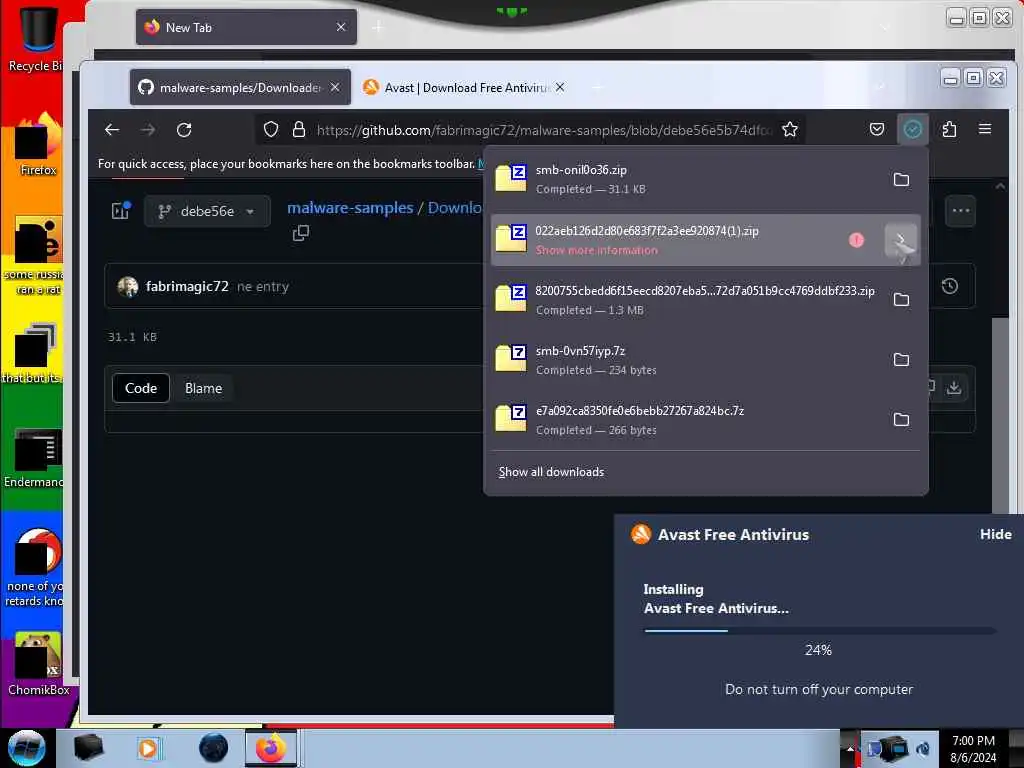The height and width of the screenshot is (768, 1024).
Task: Open Recycle Bin desktop icon
Action: (36, 37)
